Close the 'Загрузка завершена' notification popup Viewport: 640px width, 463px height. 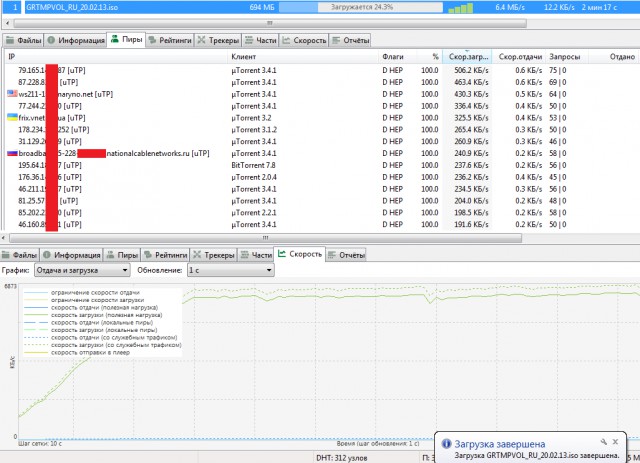point(615,442)
